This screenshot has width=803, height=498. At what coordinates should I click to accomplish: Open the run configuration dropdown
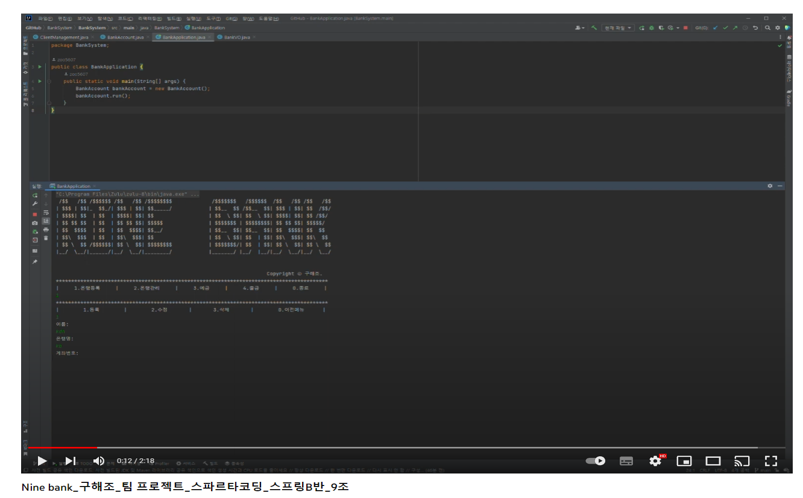pyautogui.click(x=618, y=28)
